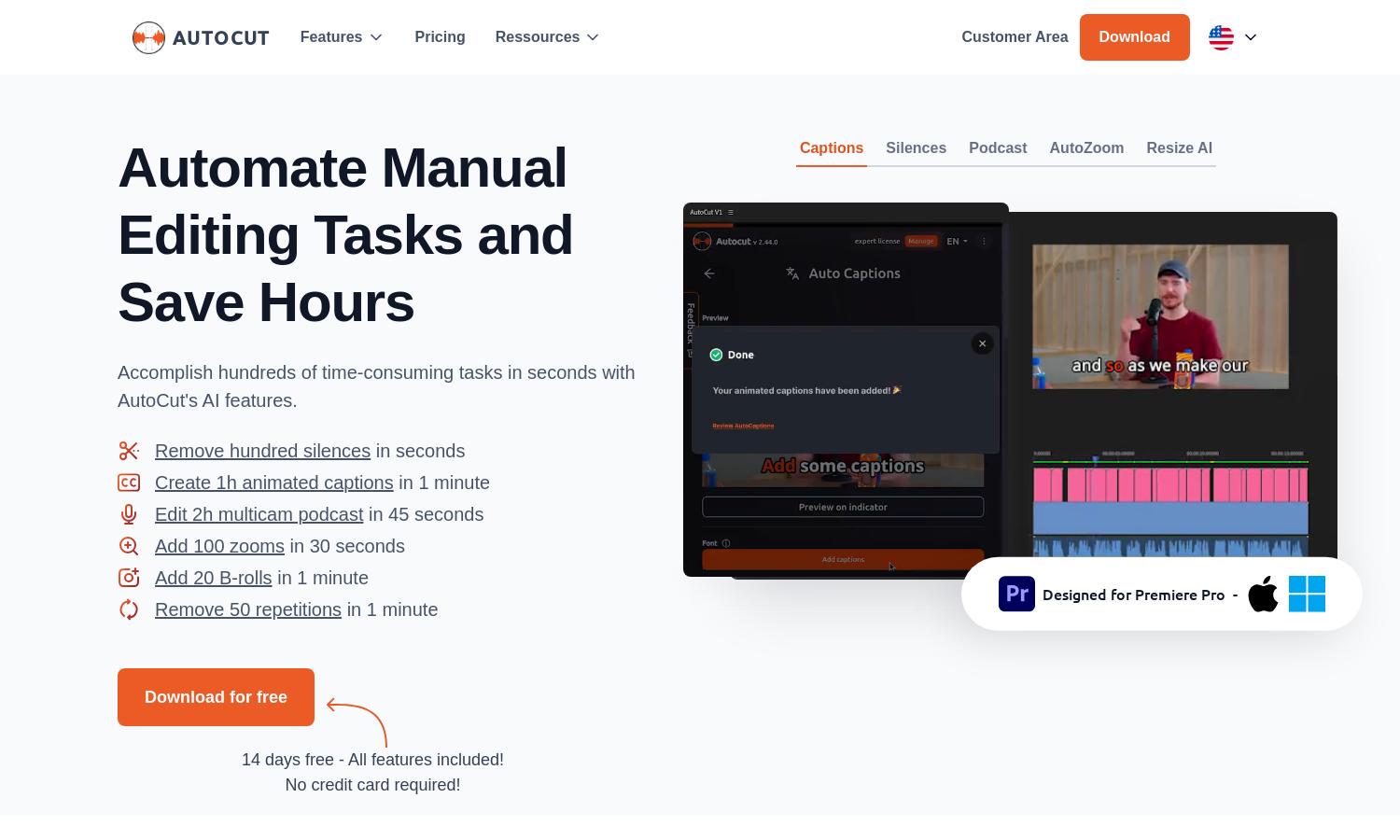
Task: Open Edit 2h multicam podcast link
Action: coord(259,514)
